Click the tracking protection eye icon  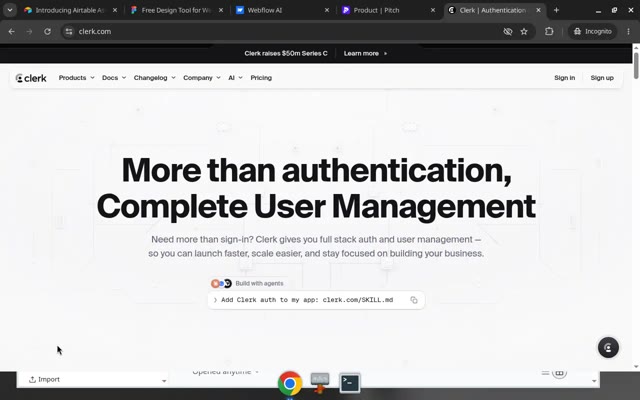(507, 31)
